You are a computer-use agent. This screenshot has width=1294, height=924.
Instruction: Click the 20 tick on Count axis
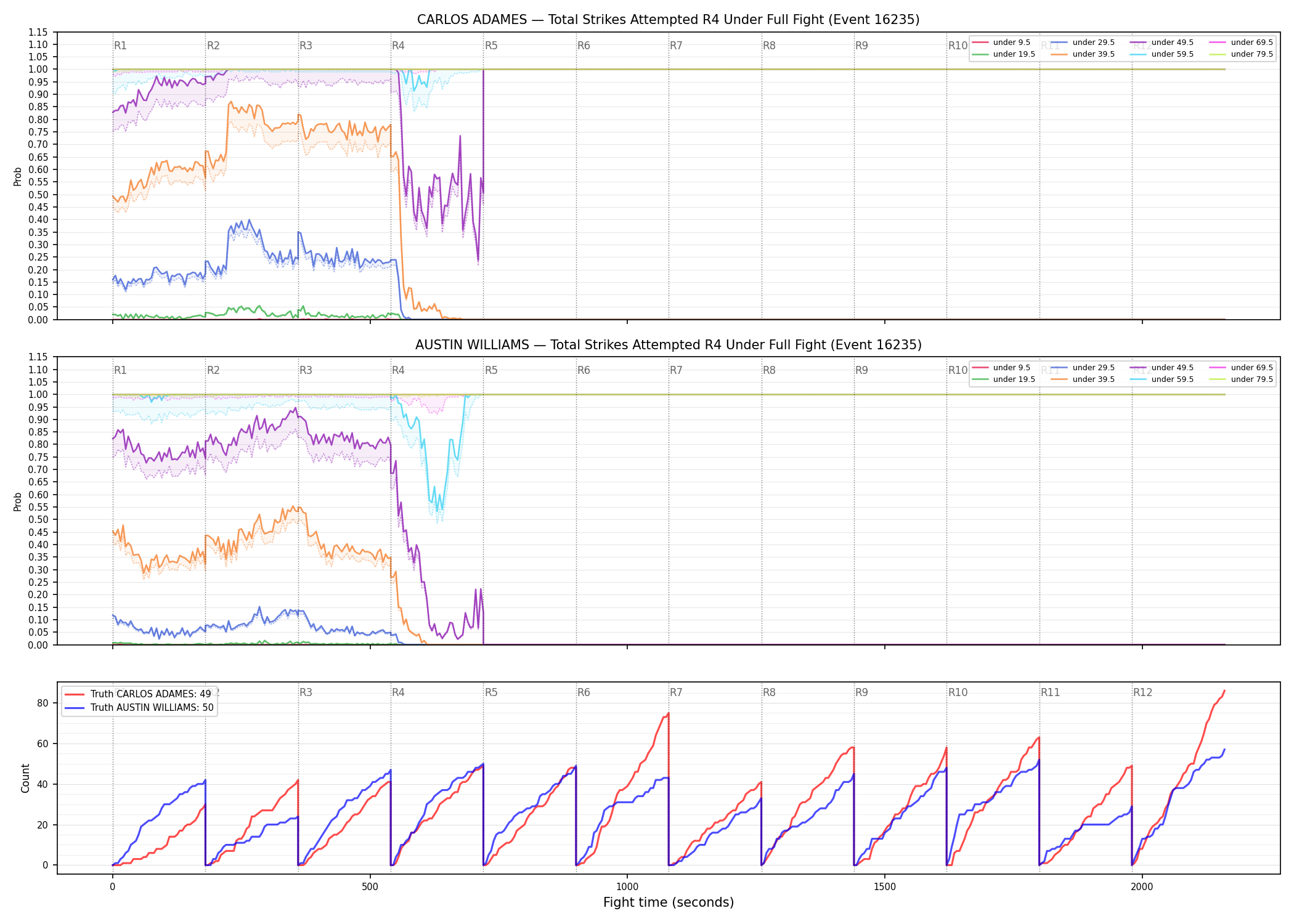(43, 825)
